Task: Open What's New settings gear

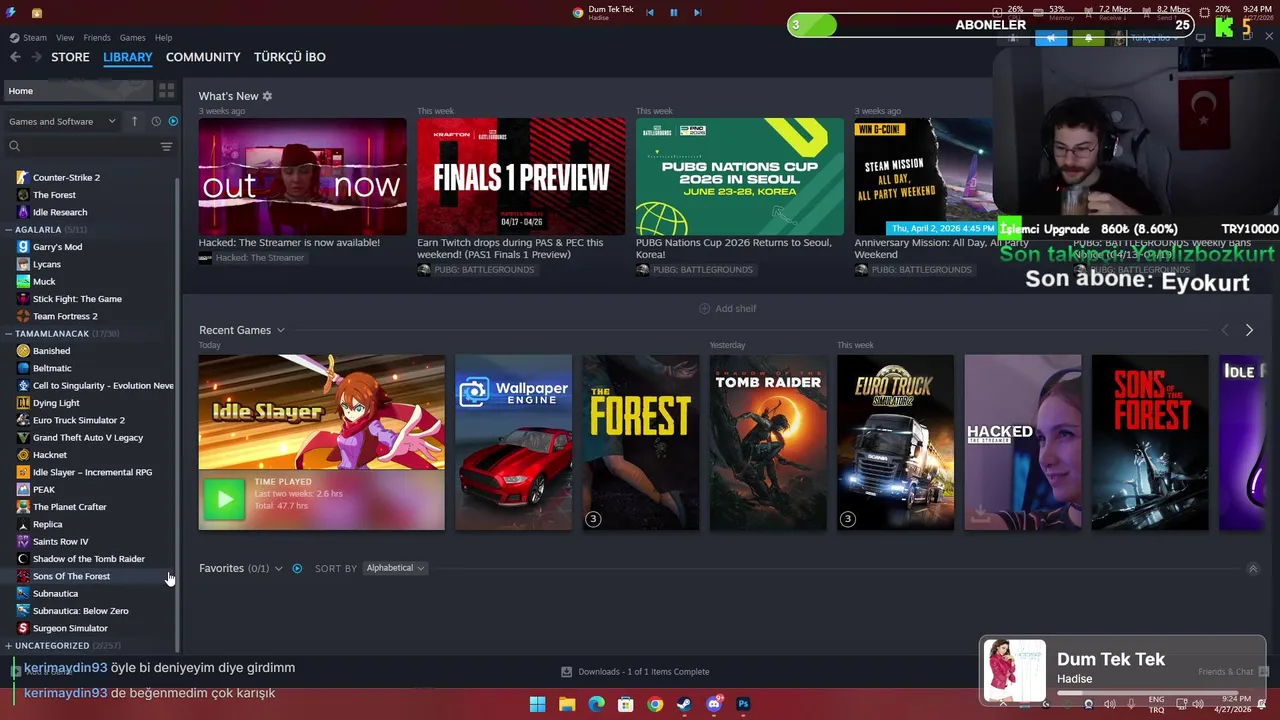Action: (267, 96)
